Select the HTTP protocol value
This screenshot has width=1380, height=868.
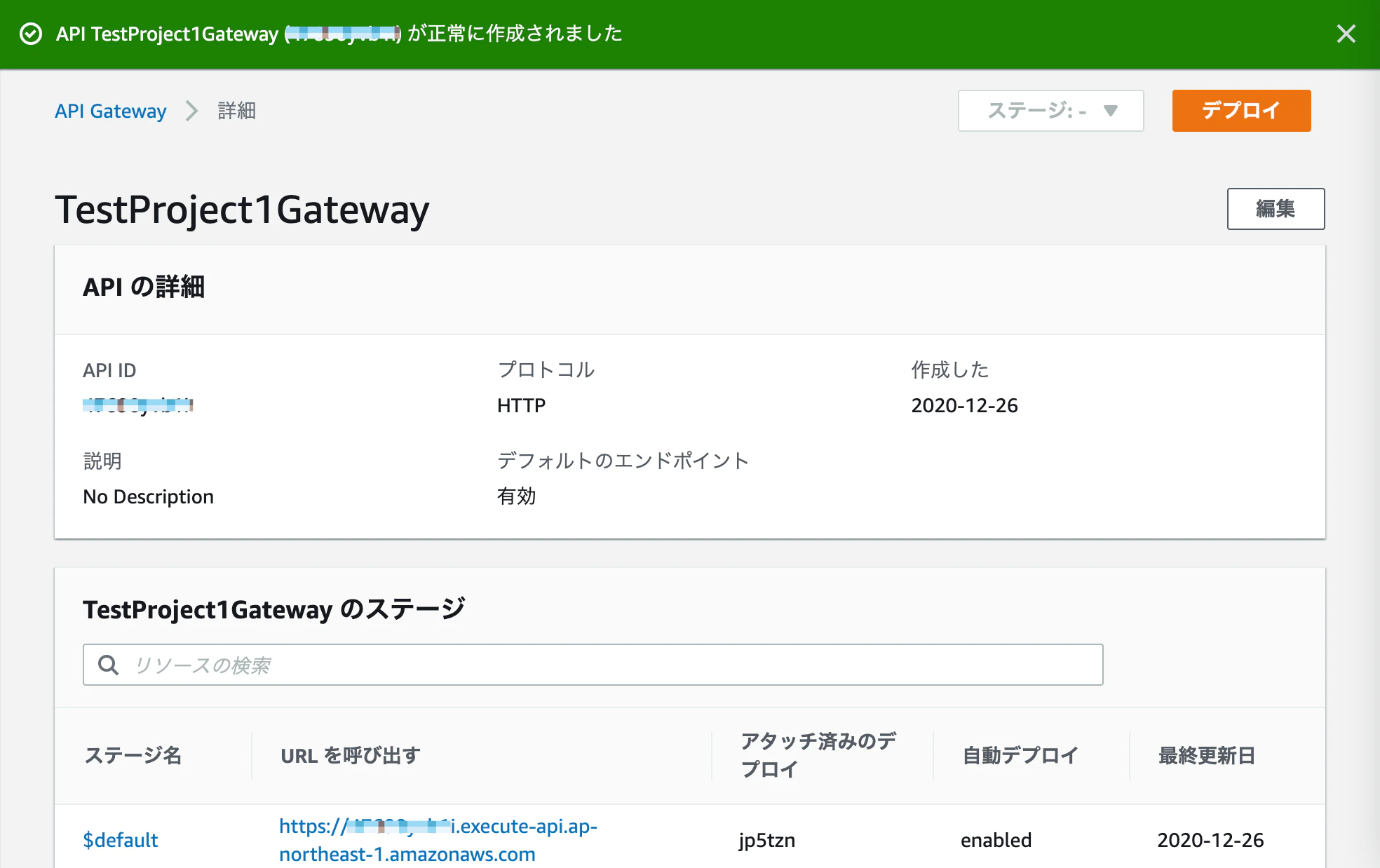point(521,405)
